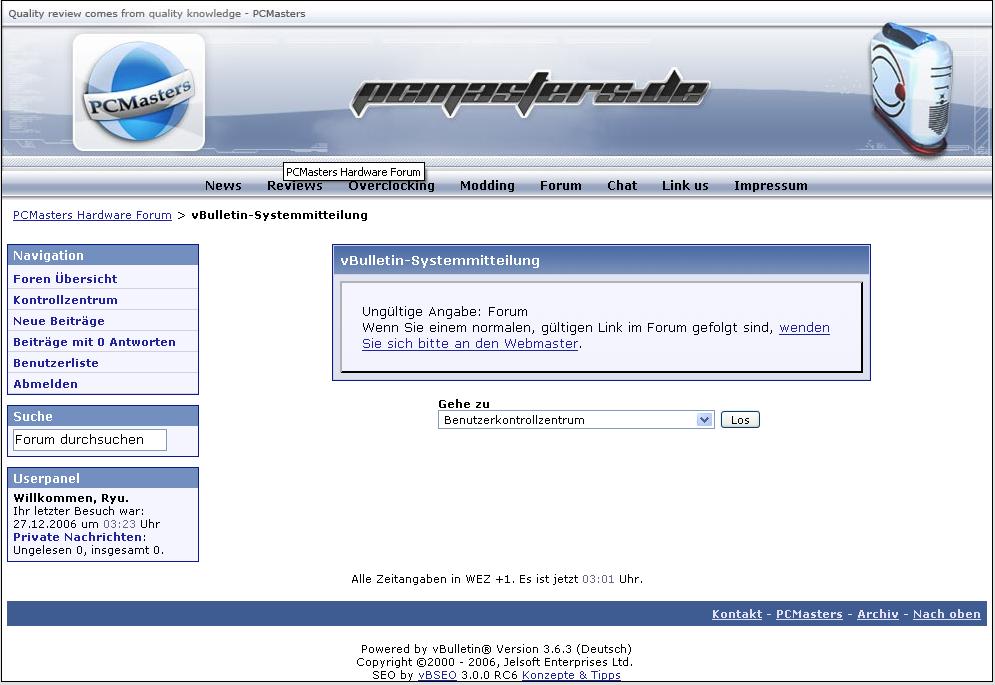Open Kontrollzentrum in the sidebar
The height and width of the screenshot is (685, 995).
[x=65, y=300]
